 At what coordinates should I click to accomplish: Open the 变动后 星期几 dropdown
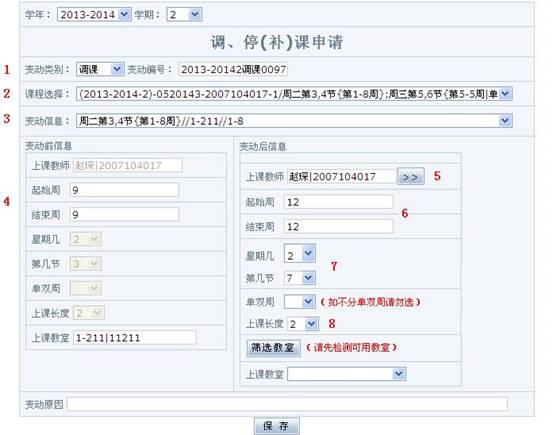tap(300, 254)
